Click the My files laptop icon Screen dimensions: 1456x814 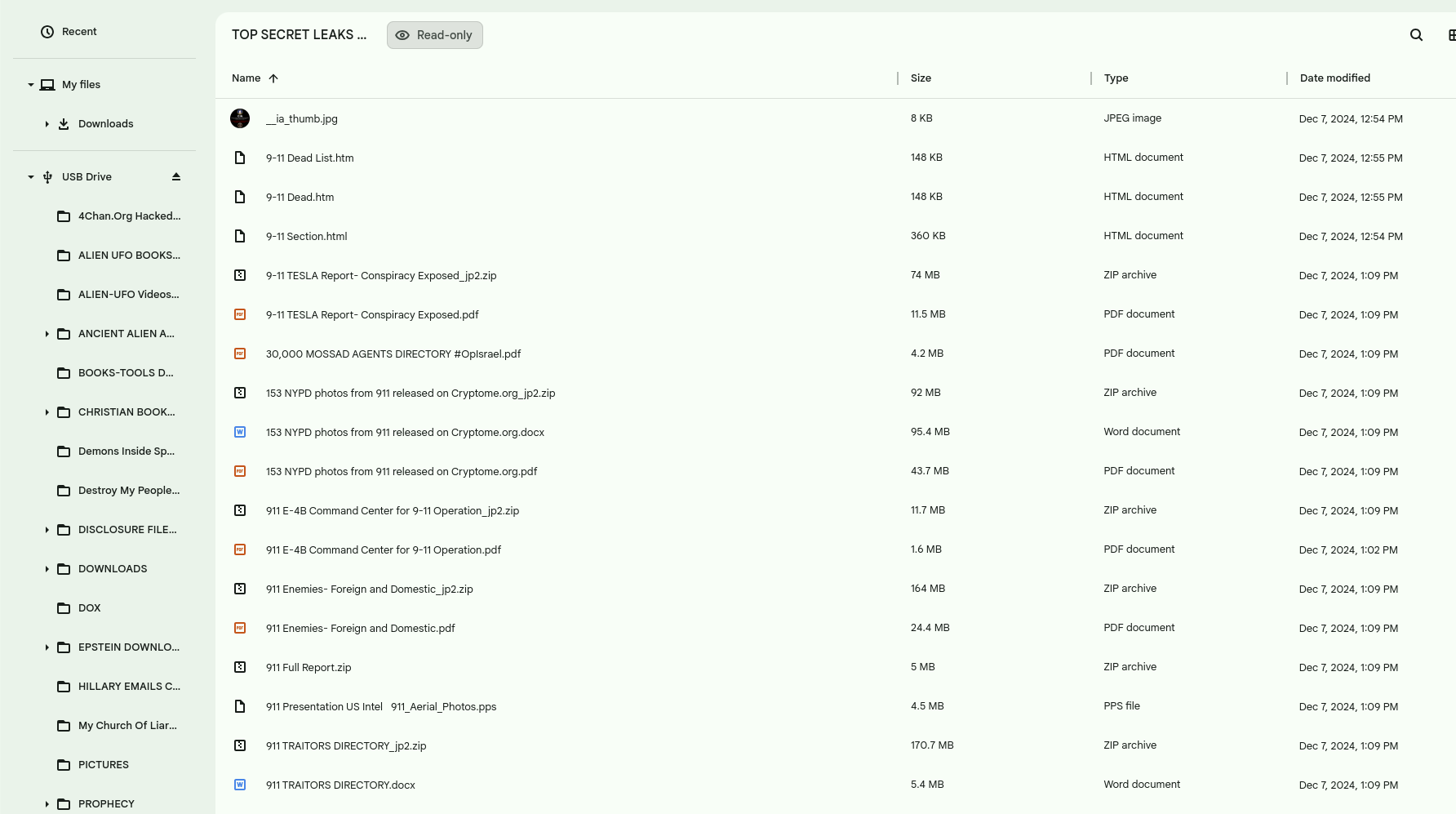click(47, 85)
